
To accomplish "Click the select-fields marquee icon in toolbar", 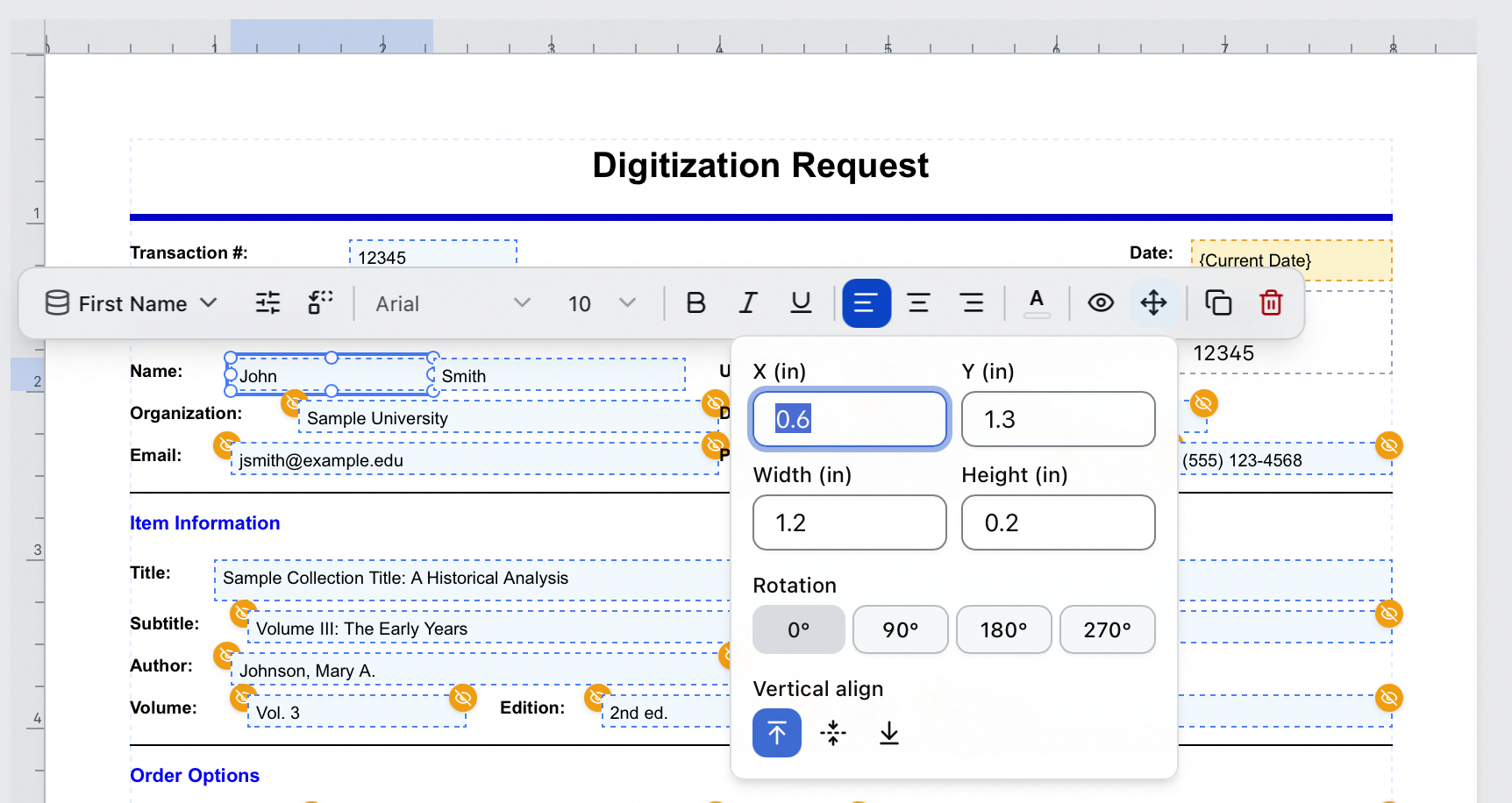I will pyautogui.click(x=320, y=303).
